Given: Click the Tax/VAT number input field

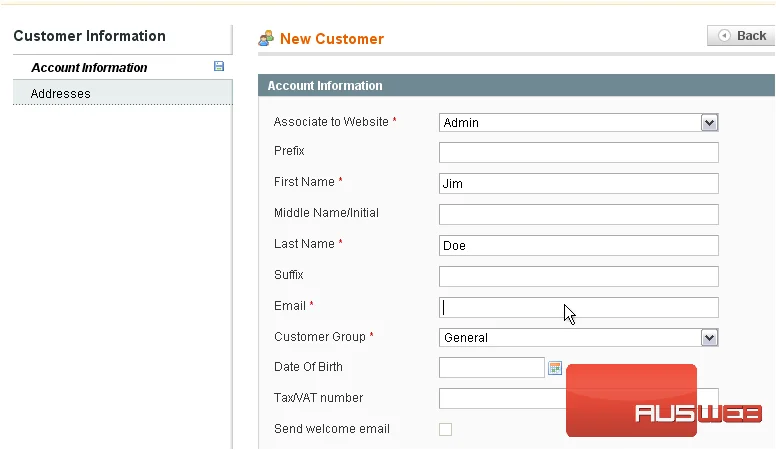Looking at the screenshot, I should pyautogui.click(x=579, y=398).
